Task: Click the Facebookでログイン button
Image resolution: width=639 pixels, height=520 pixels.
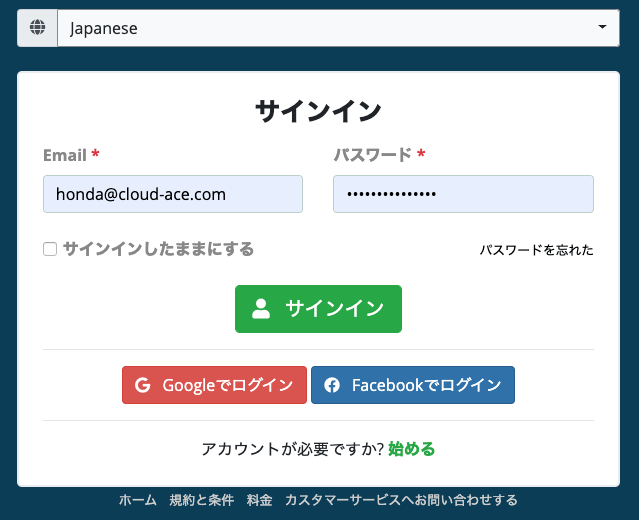Action: pos(413,385)
